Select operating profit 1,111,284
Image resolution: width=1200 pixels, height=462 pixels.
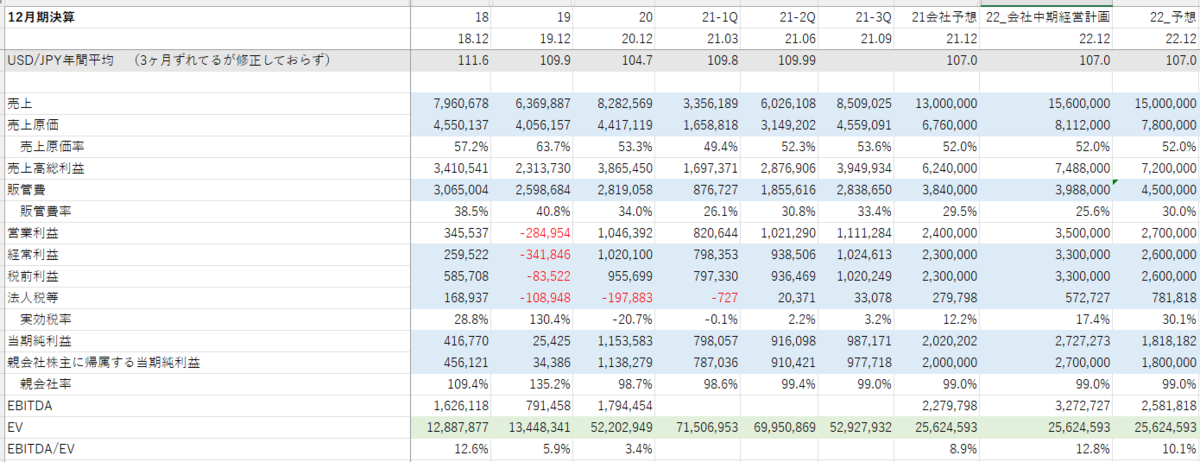pyautogui.click(x=864, y=232)
